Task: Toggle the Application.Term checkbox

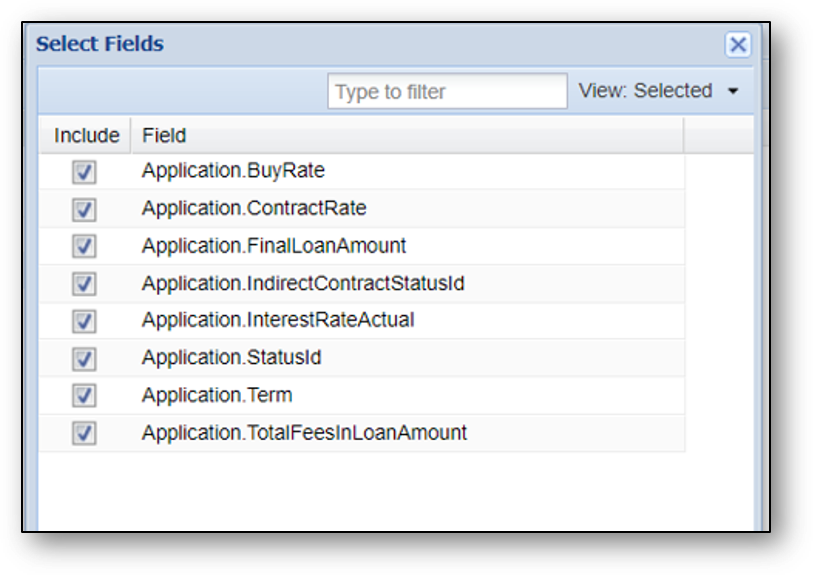Action: [84, 396]
